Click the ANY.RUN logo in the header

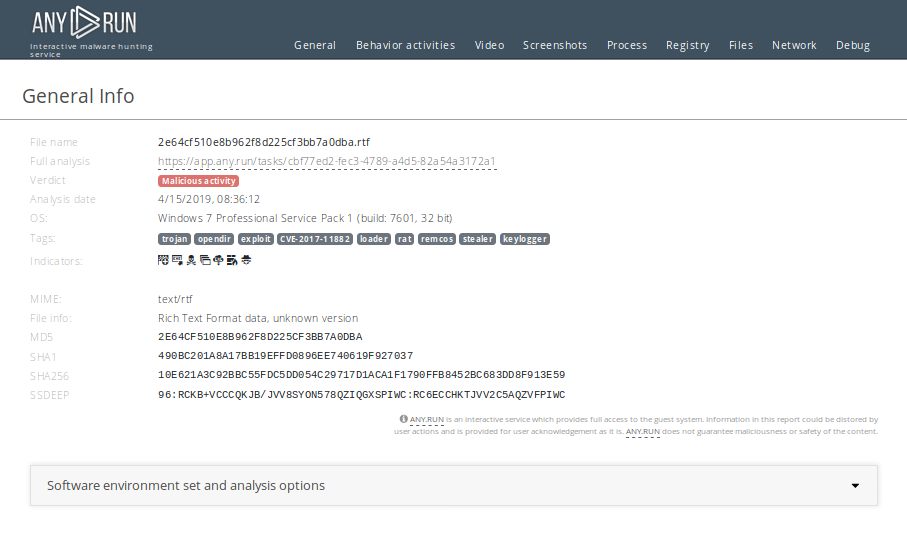click(84, 24)
